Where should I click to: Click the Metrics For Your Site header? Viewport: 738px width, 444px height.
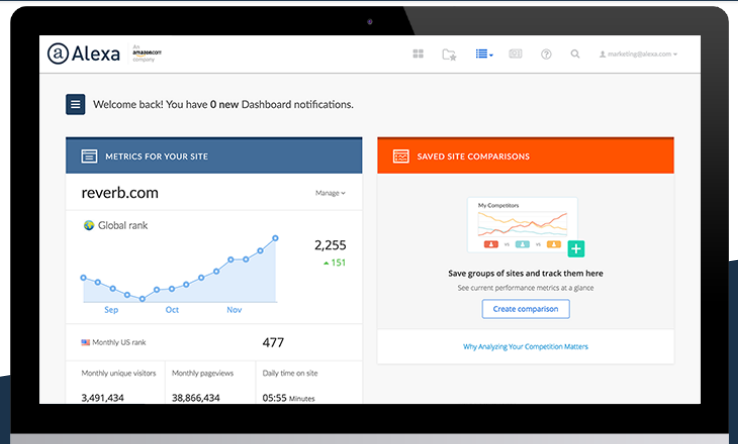pos(214,156)
